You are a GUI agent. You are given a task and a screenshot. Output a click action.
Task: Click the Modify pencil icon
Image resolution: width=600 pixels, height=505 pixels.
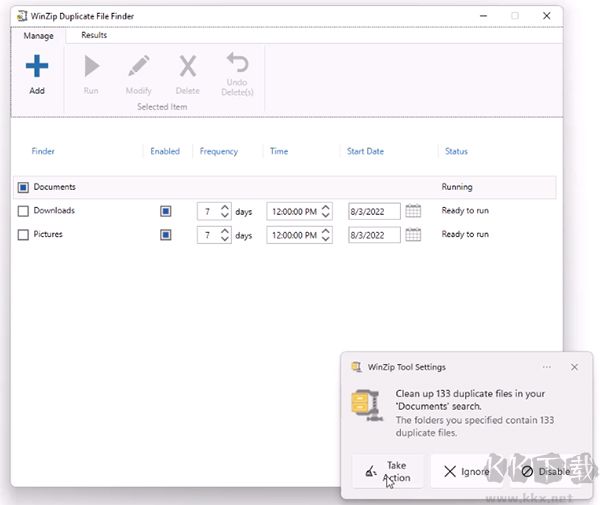tap(139, 67)
